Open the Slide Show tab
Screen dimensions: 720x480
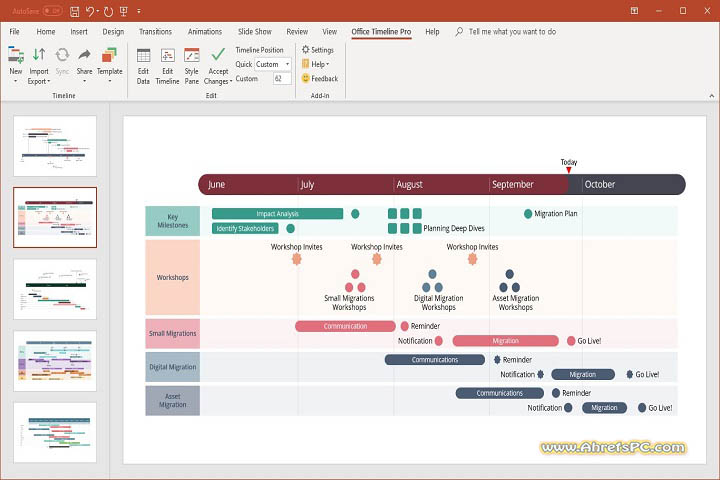pyautogui.click(x=254, y=31)
